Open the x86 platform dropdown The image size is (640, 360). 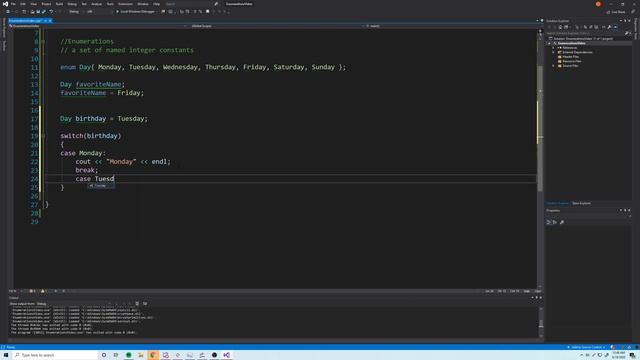[99, 11]
